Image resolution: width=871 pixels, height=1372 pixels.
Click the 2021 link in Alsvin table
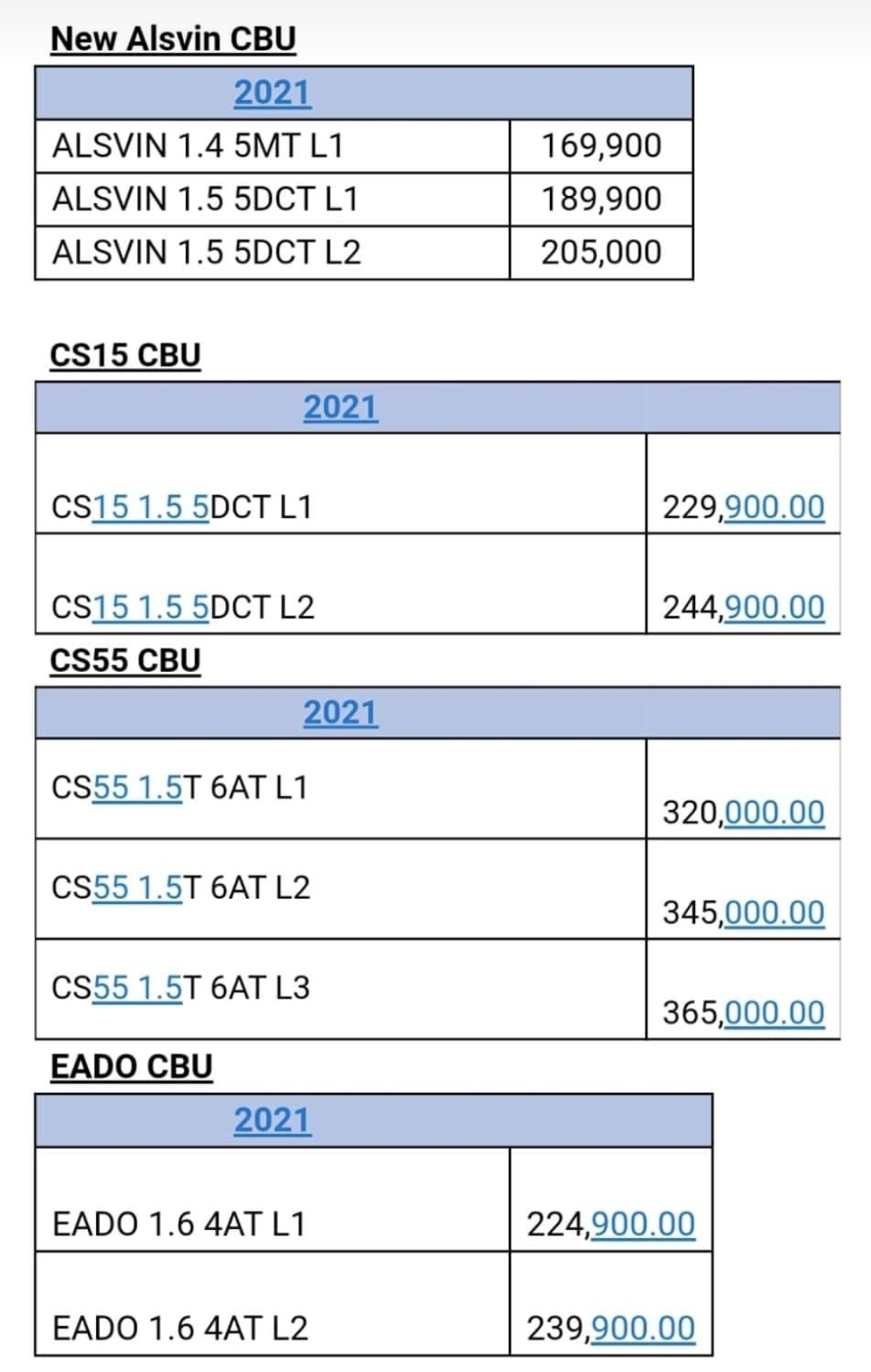[x=272, y=93]
